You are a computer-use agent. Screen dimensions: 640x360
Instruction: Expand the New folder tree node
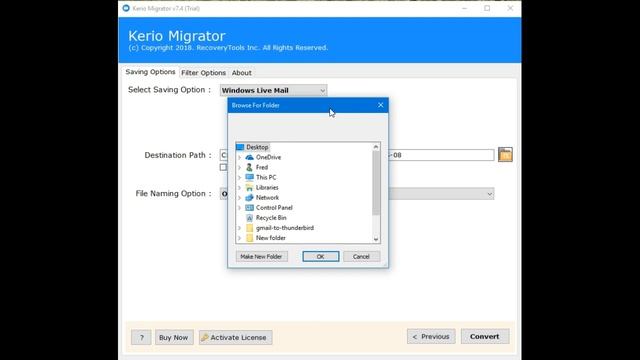(x=240, y=238)
